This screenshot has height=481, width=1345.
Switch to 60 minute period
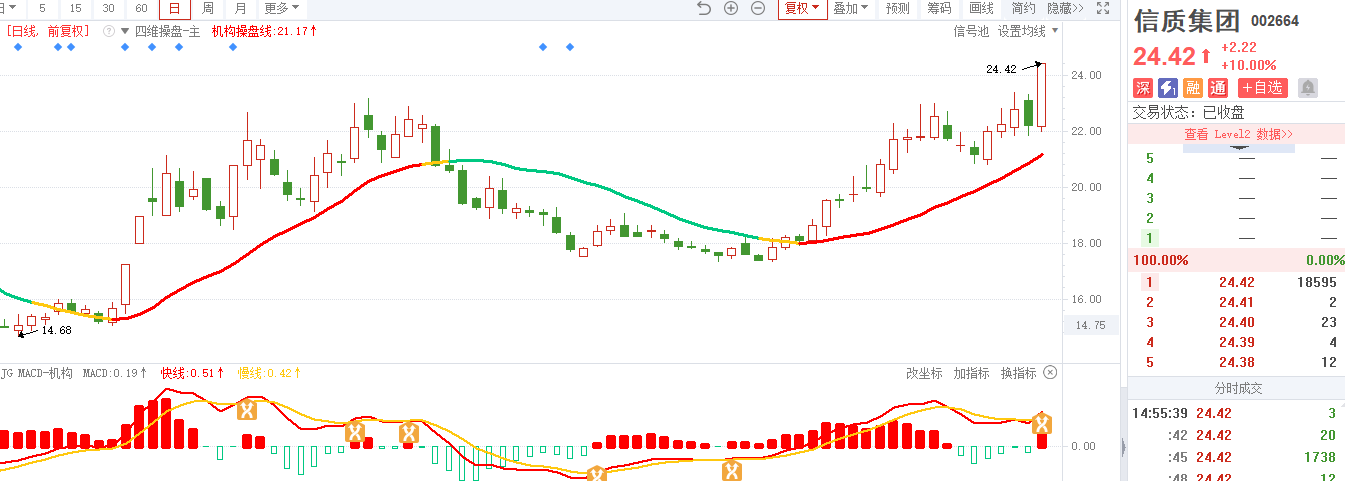(x=141, y=8)
